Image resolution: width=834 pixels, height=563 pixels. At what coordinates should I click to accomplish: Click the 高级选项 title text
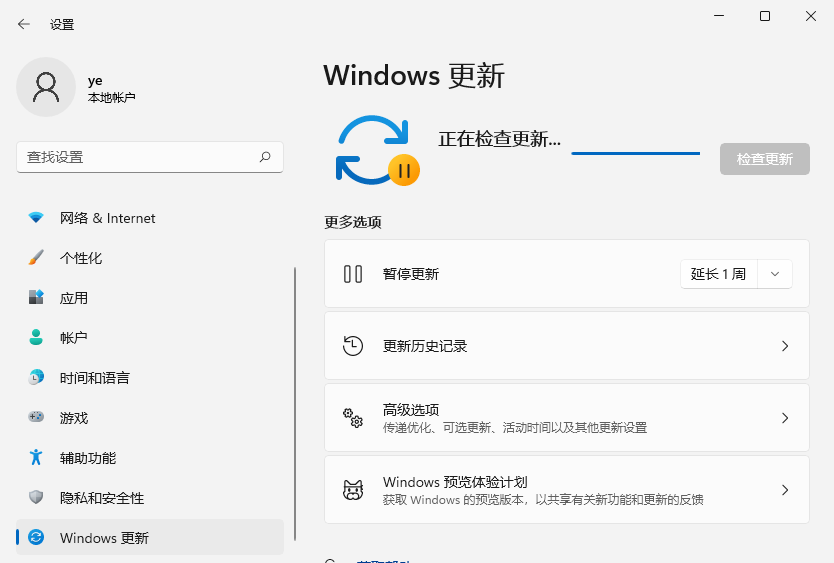[411, 410]
